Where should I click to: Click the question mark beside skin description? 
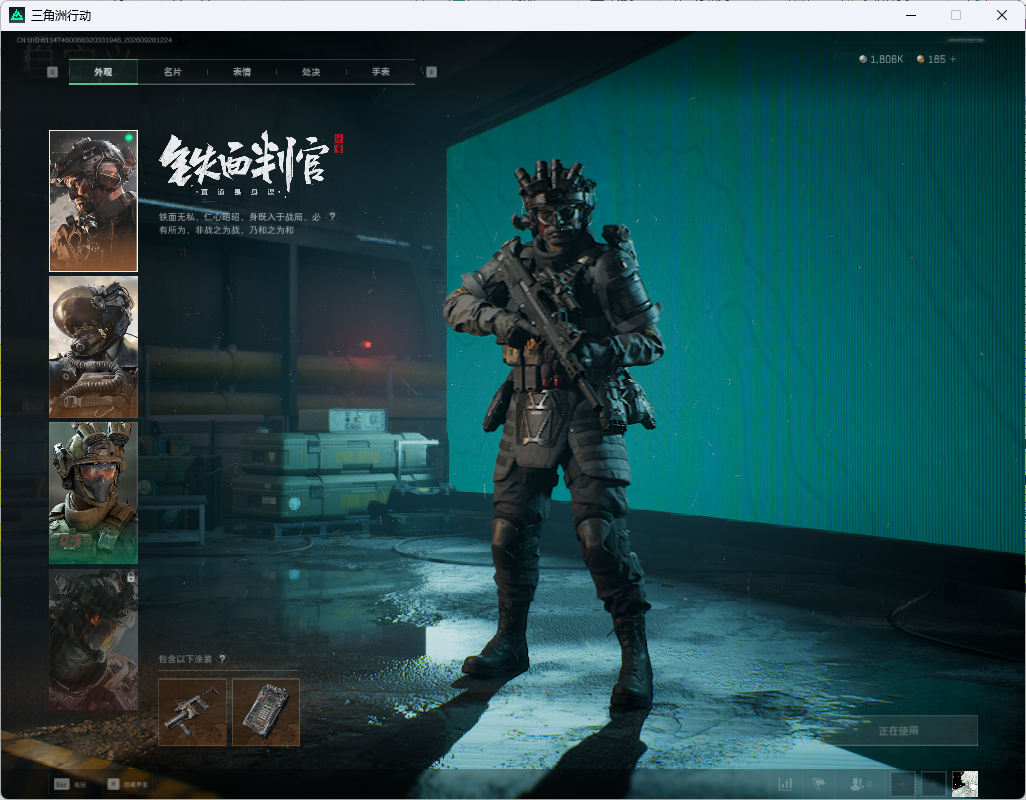(332, 217)
